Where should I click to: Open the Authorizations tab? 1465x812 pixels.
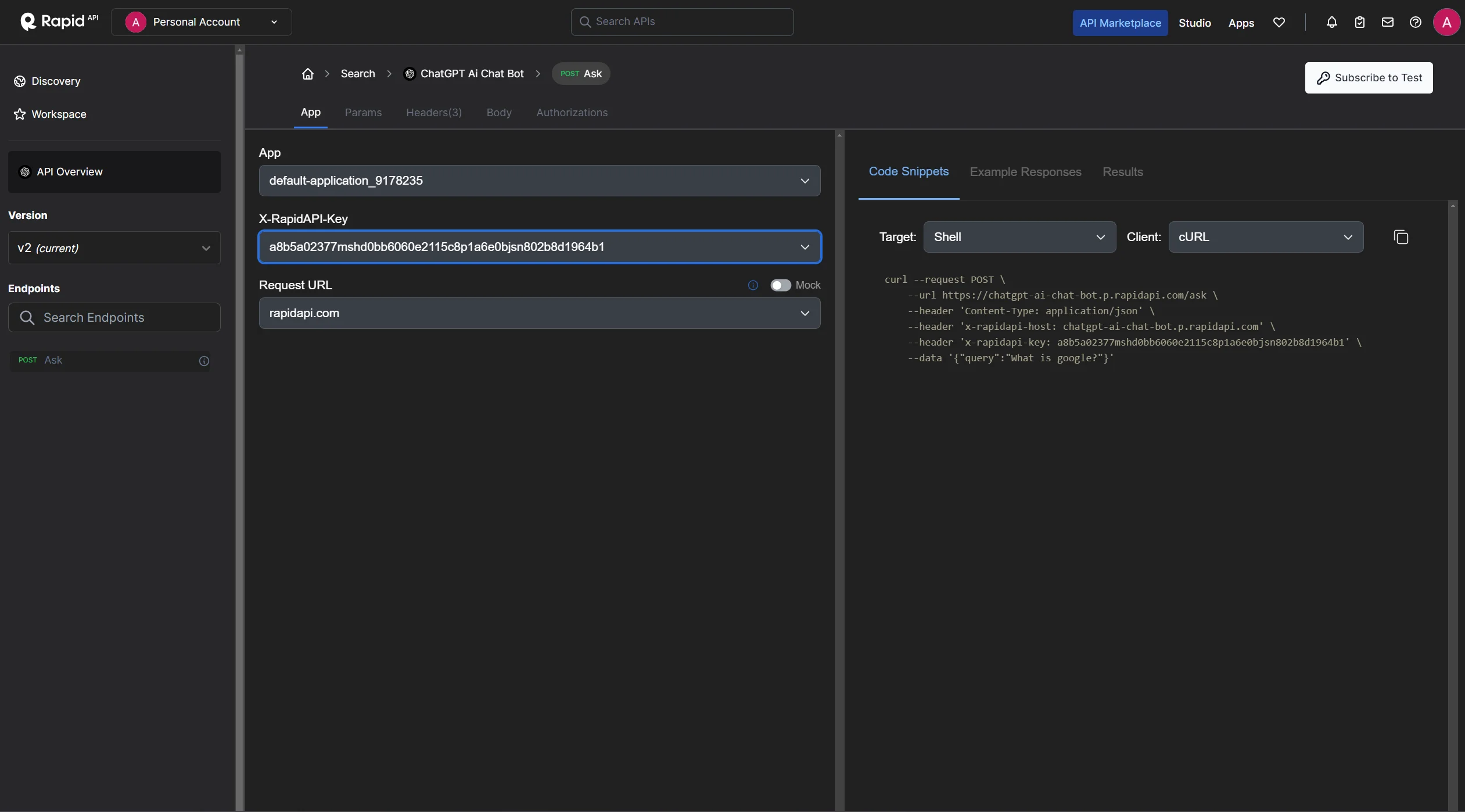pyautogui.click(x=572, y=113)
